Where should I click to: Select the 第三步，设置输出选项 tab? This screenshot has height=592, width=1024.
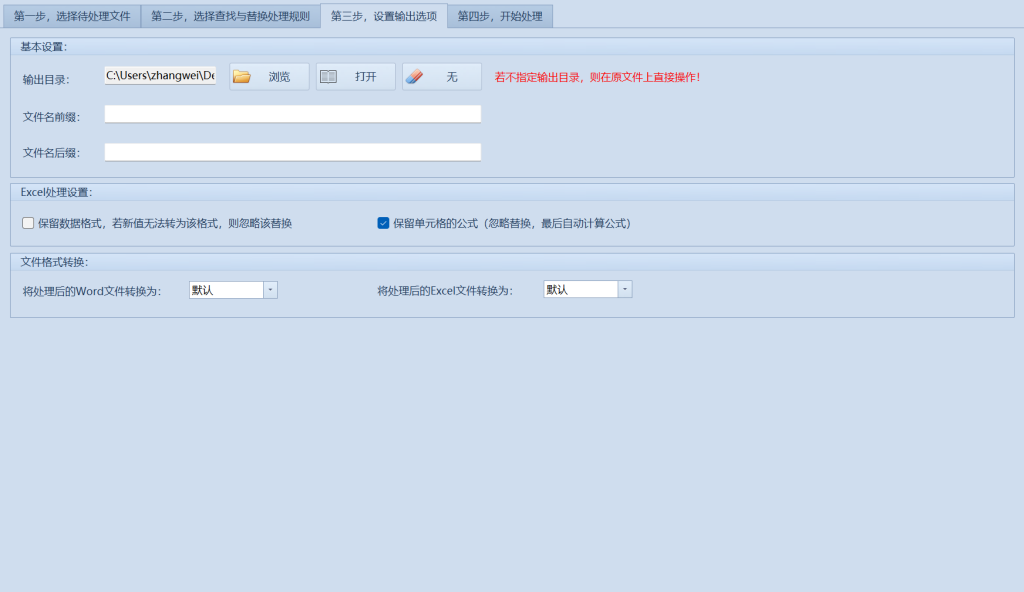[384, 16]
